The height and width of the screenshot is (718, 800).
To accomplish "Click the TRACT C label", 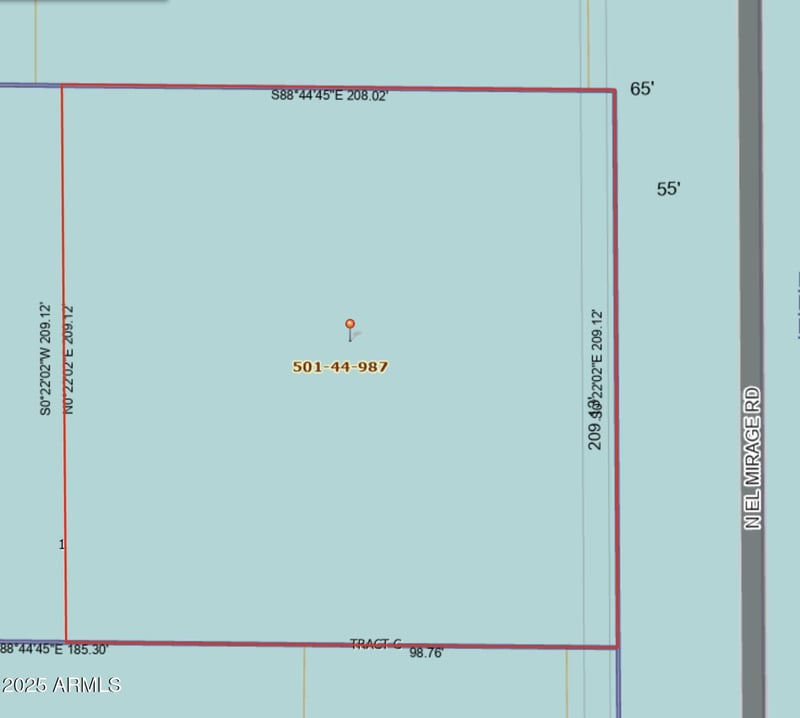I will point(375,644).
